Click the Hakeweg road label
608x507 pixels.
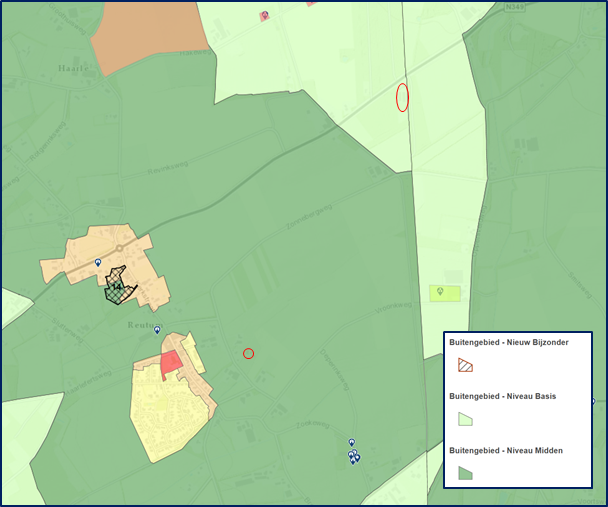click(x=195, y=52)
